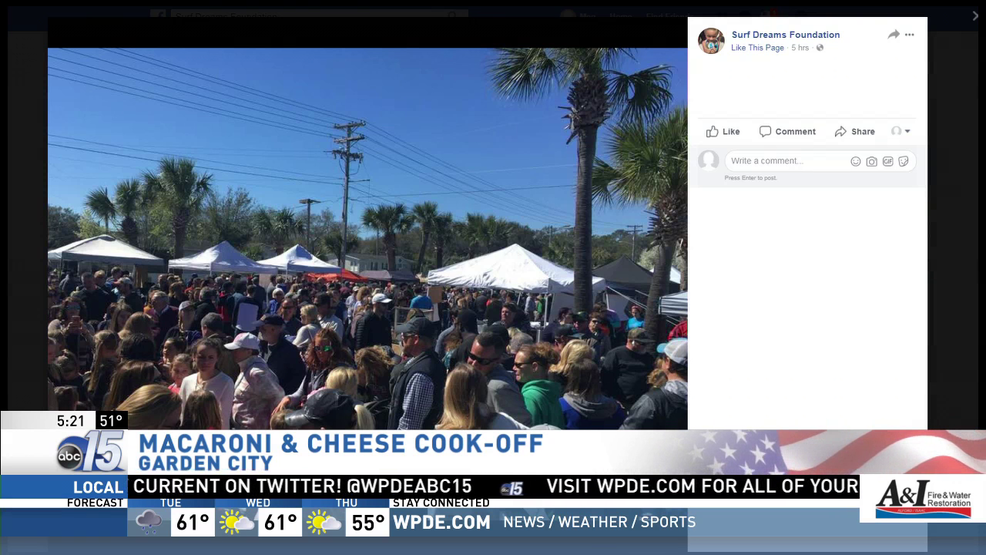The width and height of the screenshot is (986, 555).
Task: Click the Like This Page link
Action: point(757,48)
